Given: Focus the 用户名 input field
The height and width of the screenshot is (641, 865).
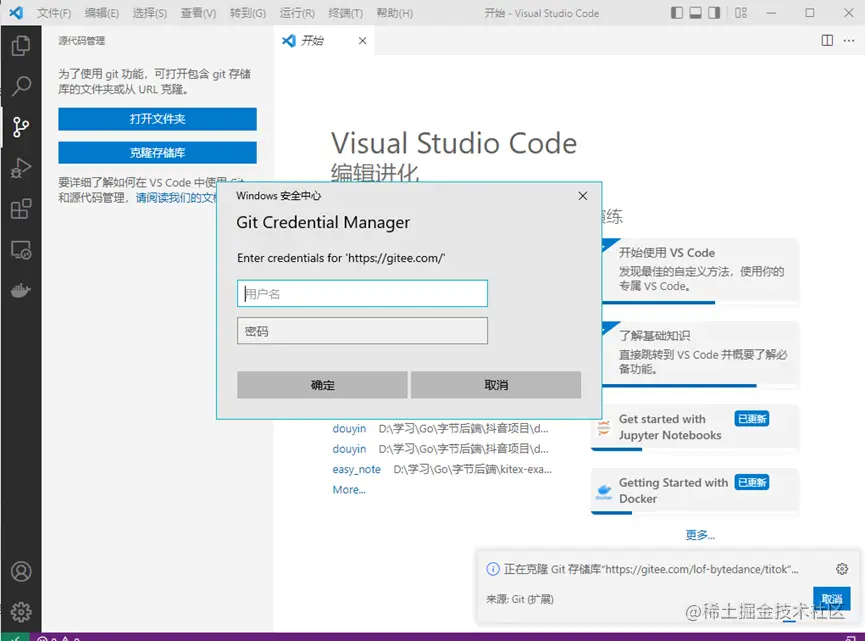Looking at the screenshot, I should [362, 293].
